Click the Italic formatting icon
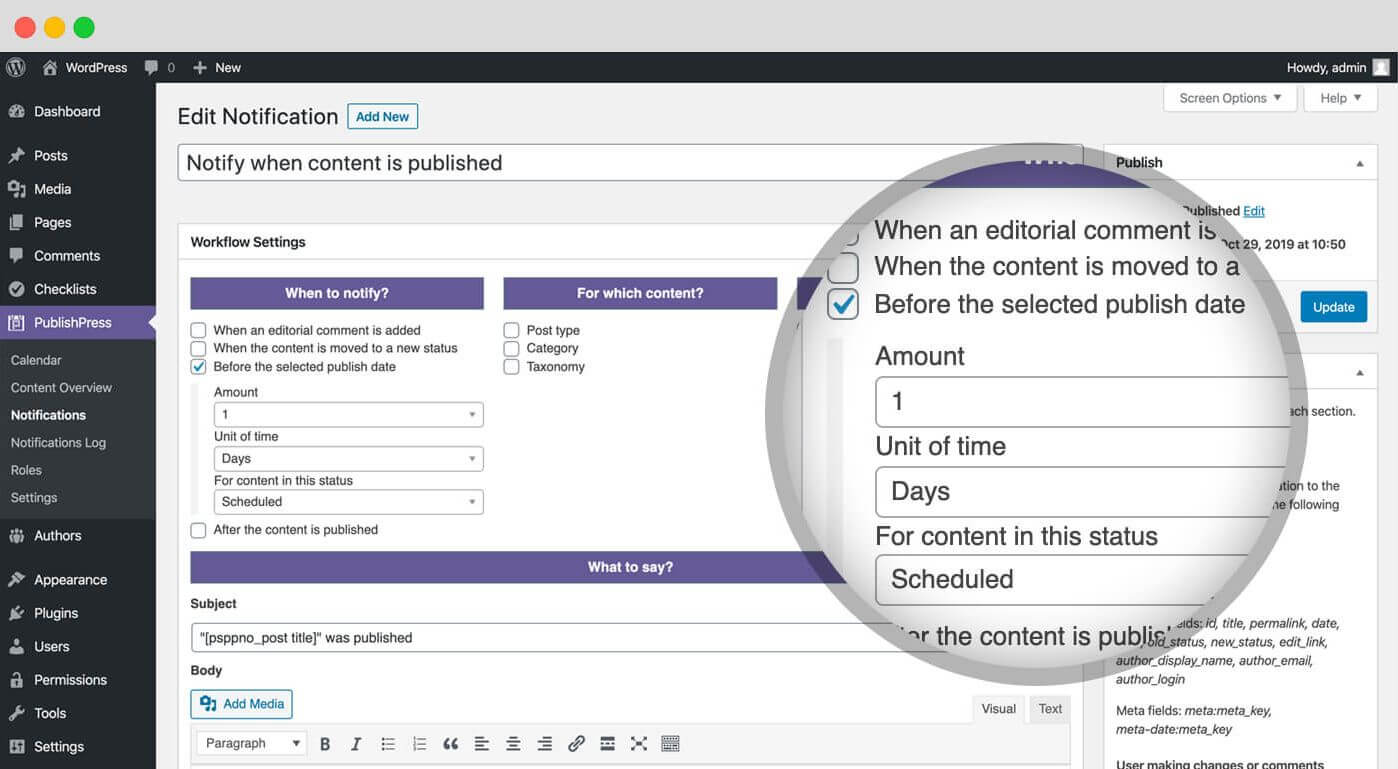This screenshot has width=1398, height=769. point(356,744)
